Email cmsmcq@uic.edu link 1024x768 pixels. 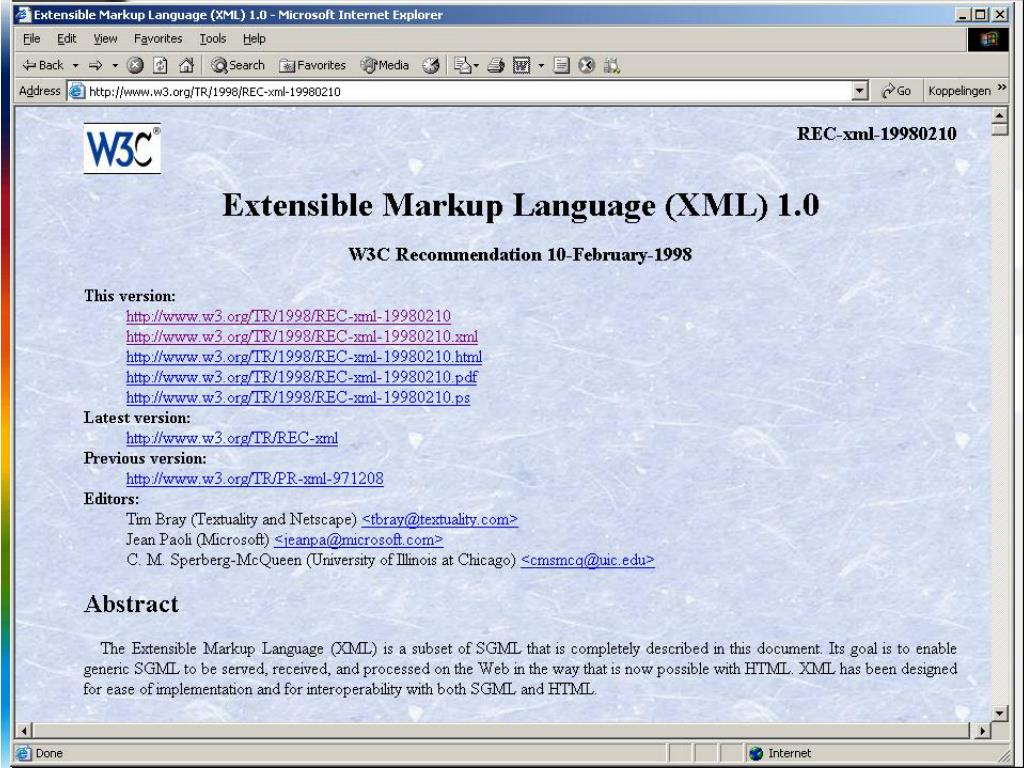[587, 560]
